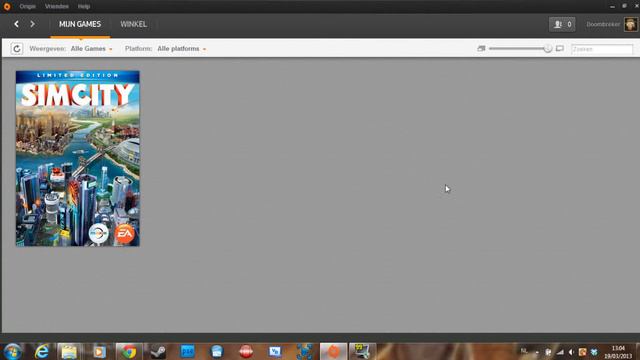640x360 pixels.
Task: Click the large tiles size icon
Action: pyautogui.click(x=560, y=49)
